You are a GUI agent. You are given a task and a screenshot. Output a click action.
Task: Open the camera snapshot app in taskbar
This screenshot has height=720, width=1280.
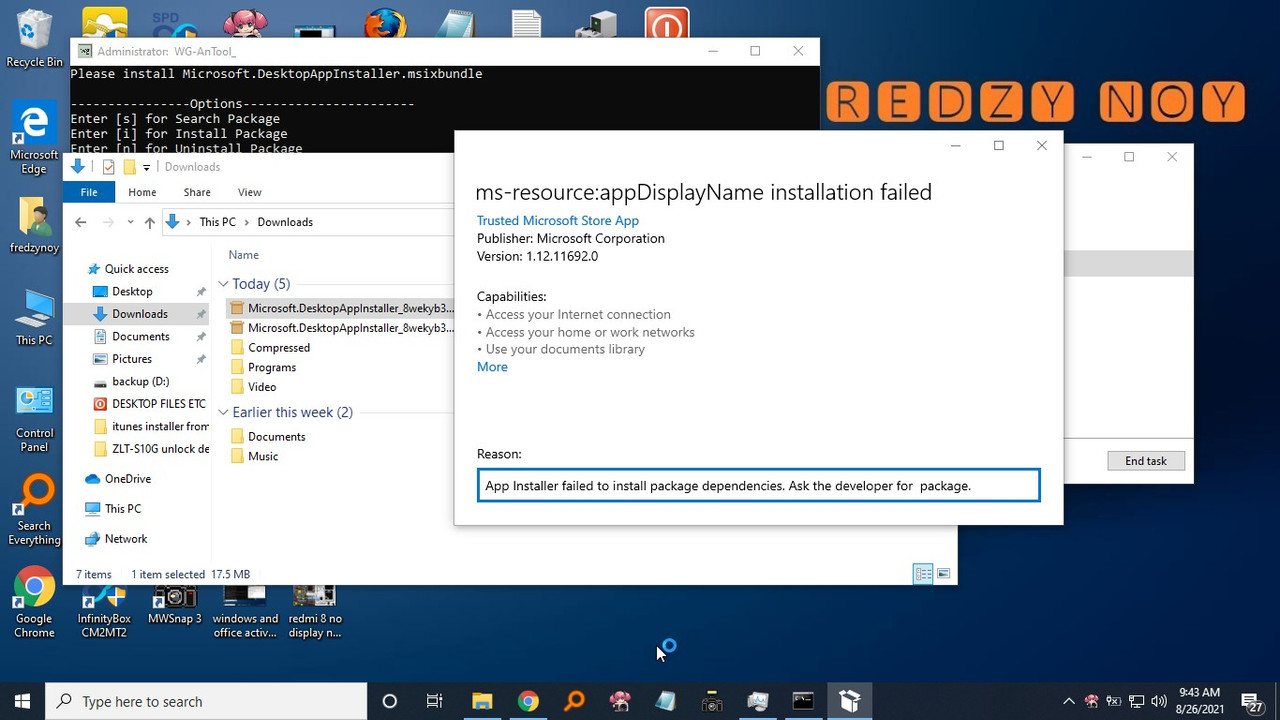pos(711,701)
